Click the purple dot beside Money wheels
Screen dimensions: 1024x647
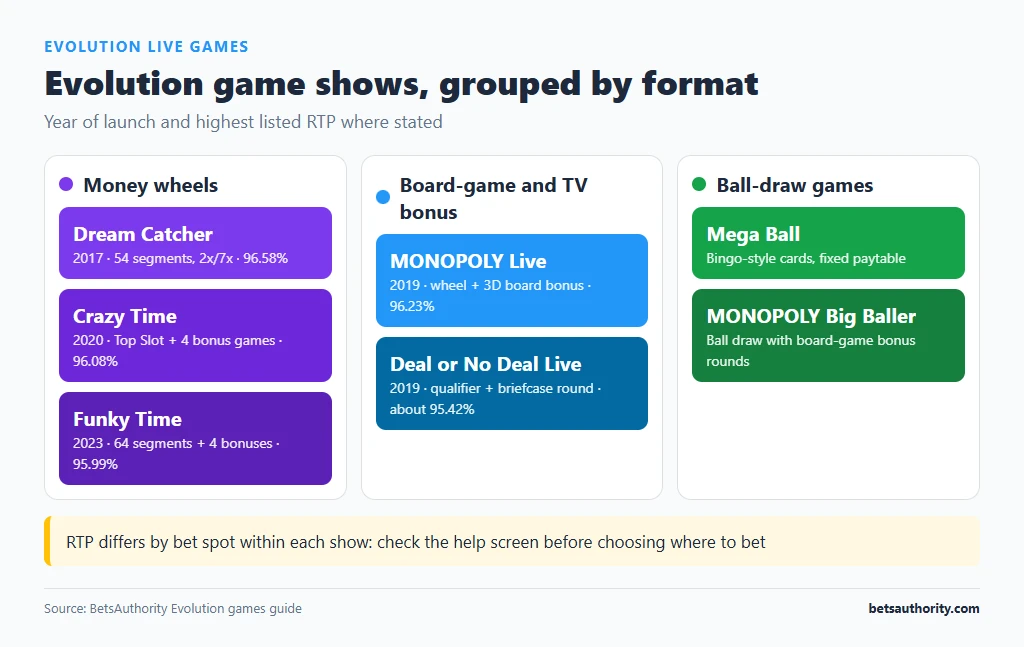[66, 184]
